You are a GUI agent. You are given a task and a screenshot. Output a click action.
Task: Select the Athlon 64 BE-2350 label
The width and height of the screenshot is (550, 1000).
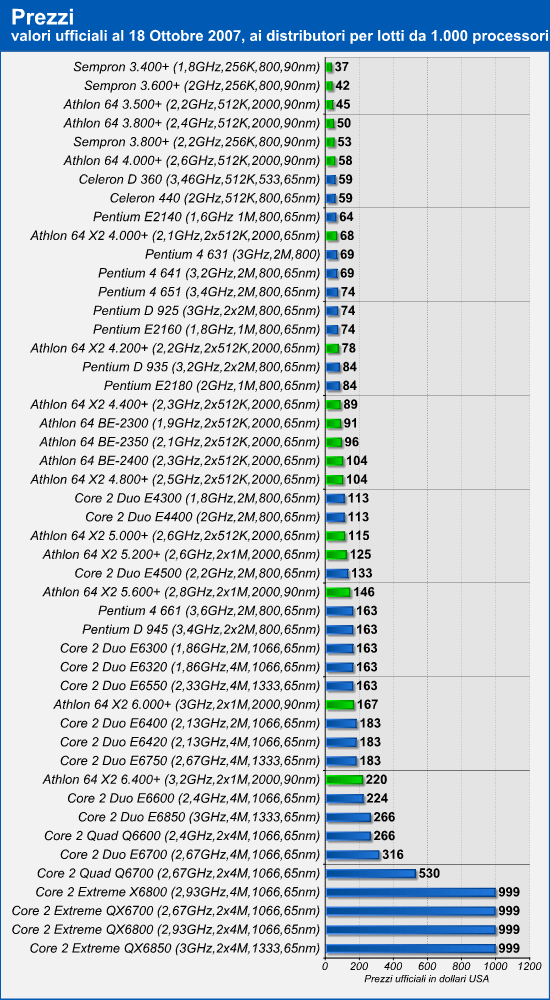coord(179,442)
